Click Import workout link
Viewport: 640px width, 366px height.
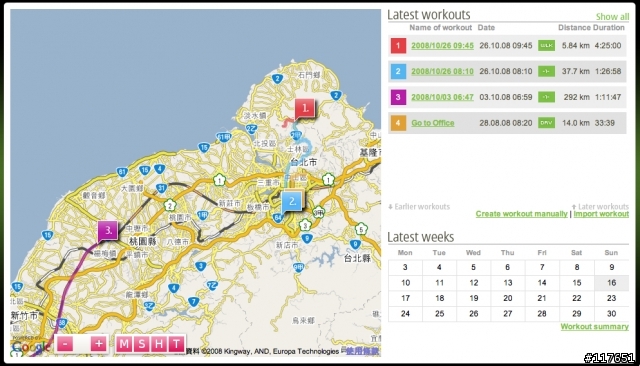(601, 214)
